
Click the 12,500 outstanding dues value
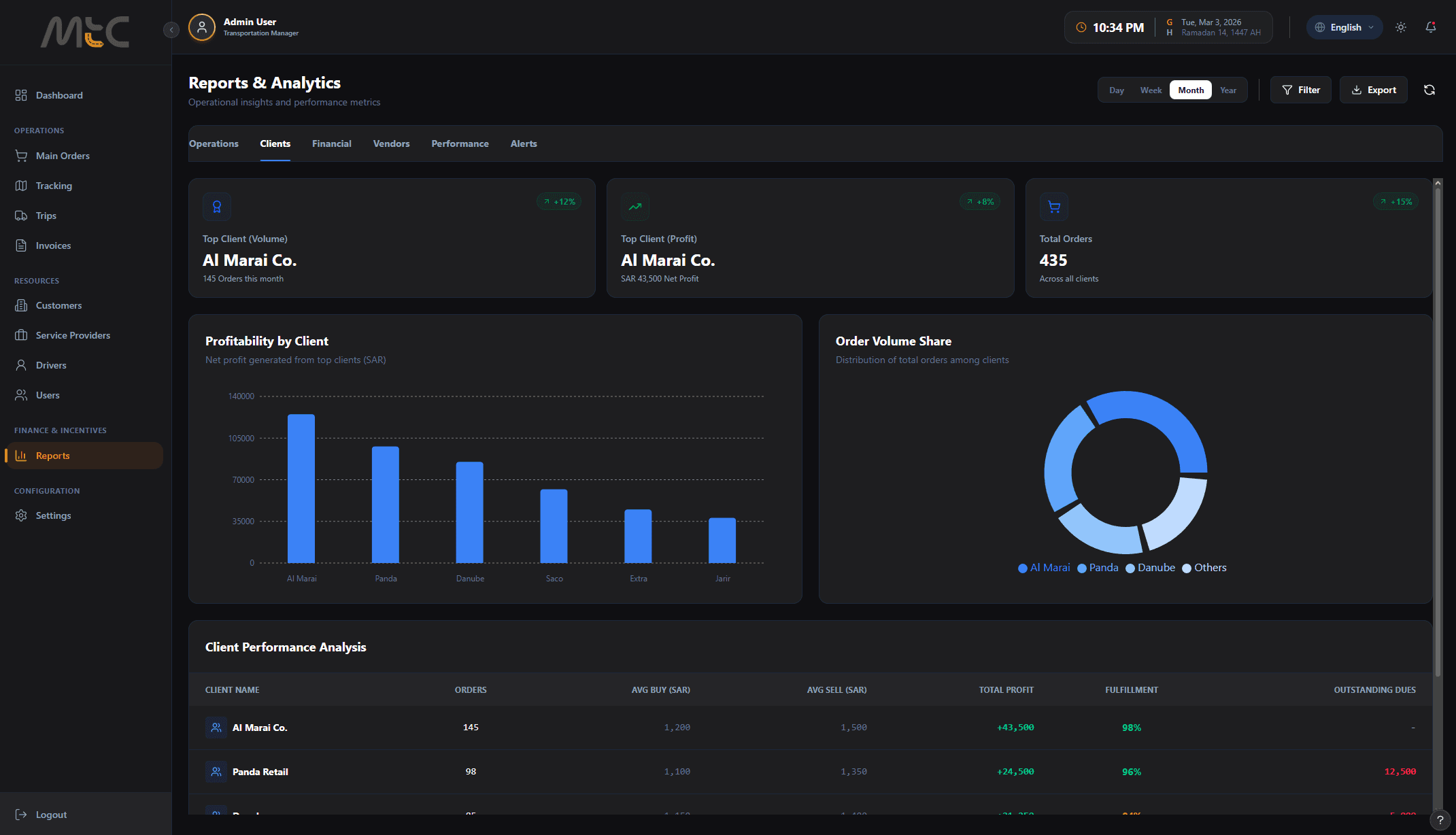[x=1400, y=772]
